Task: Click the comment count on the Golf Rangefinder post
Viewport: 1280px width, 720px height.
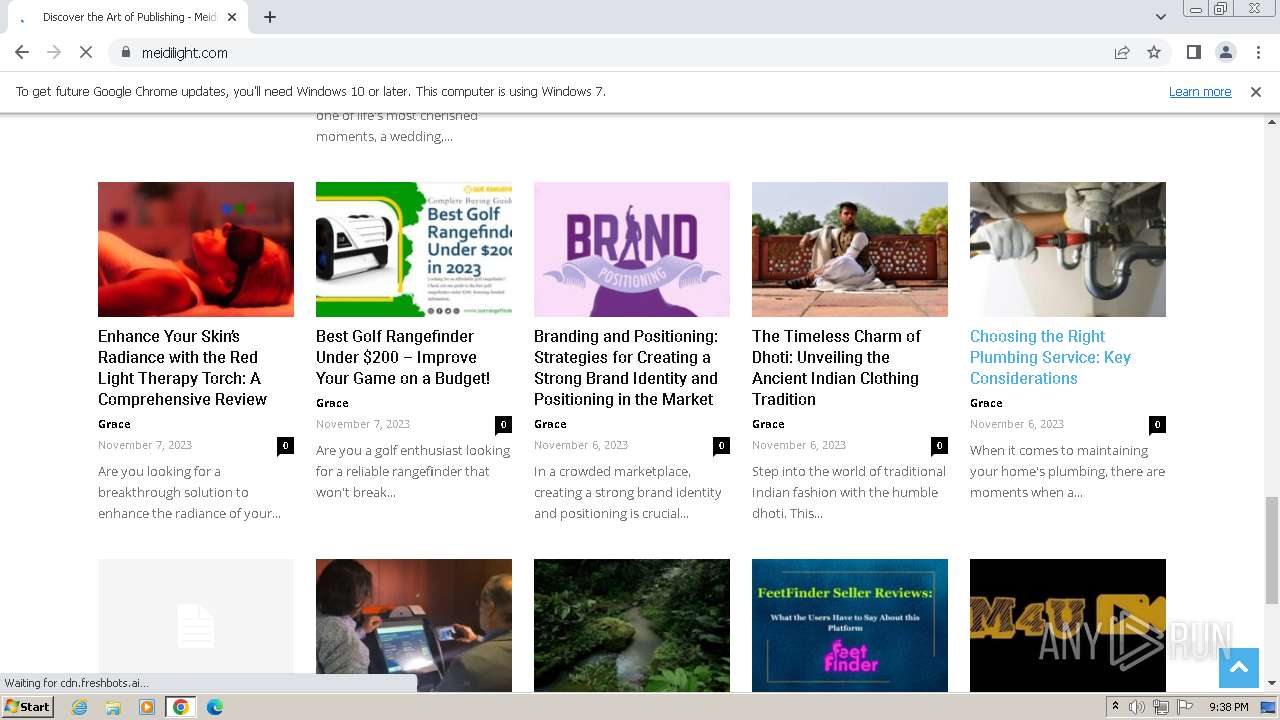Action: point(503,424)
